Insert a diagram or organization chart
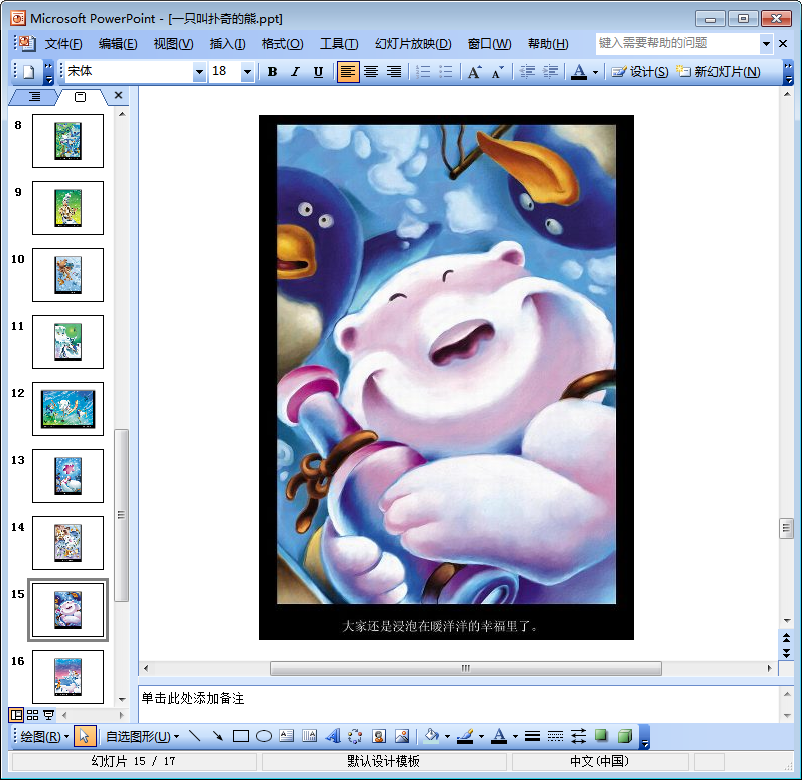Viewport: 802px width, 780px height. [x=355, y=737]
